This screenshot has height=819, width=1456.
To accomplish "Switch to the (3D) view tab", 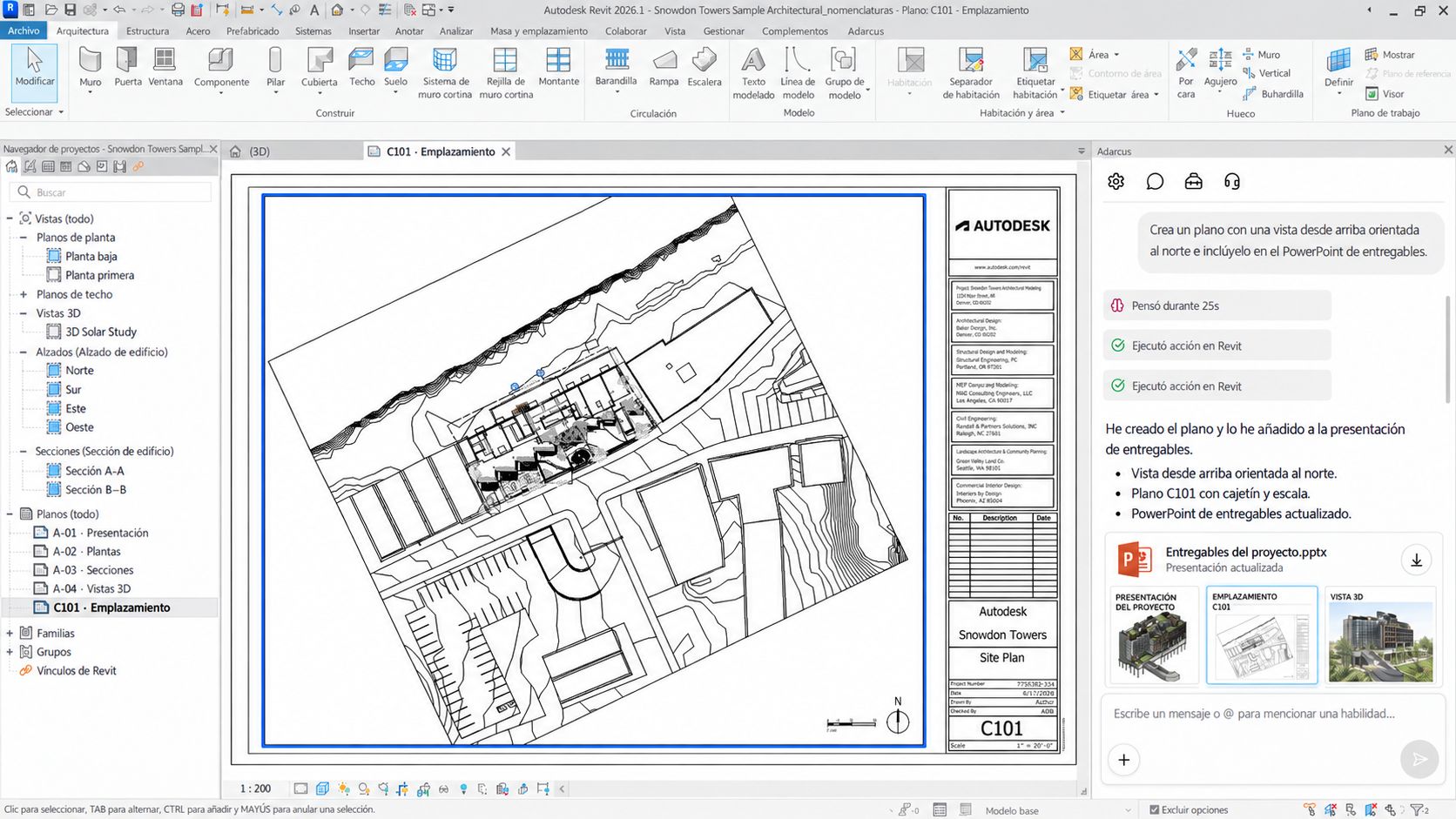I will tap(260, 151).
